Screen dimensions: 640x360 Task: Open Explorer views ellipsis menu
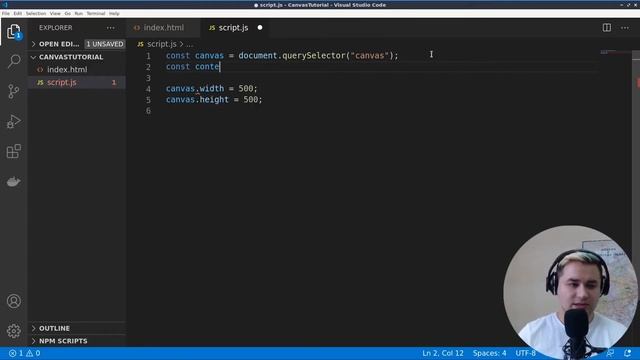pos(111,28)
